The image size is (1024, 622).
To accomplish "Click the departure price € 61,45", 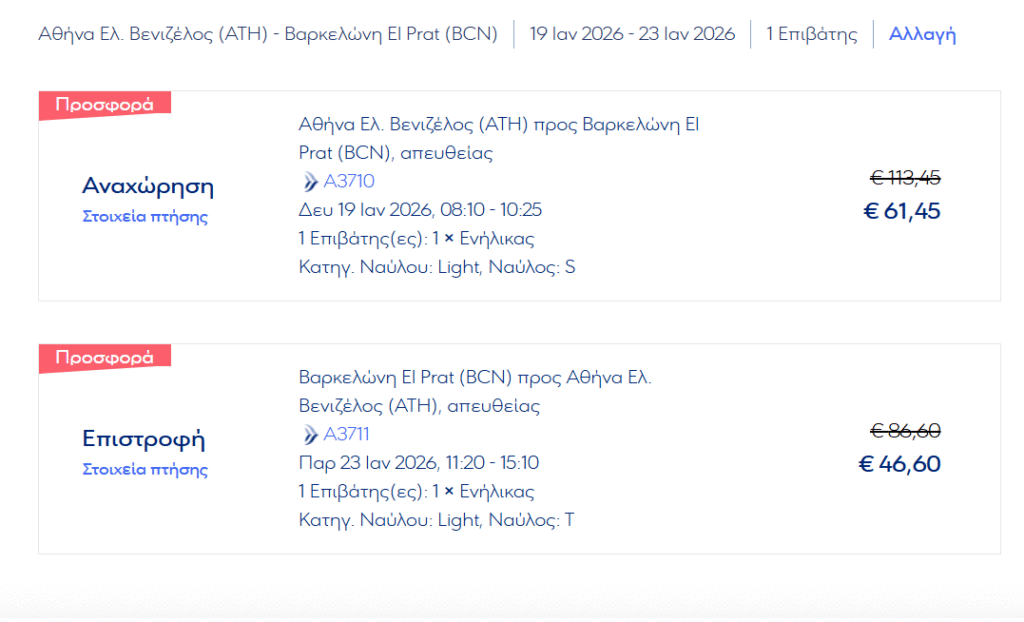I will [x=901, y=211].
